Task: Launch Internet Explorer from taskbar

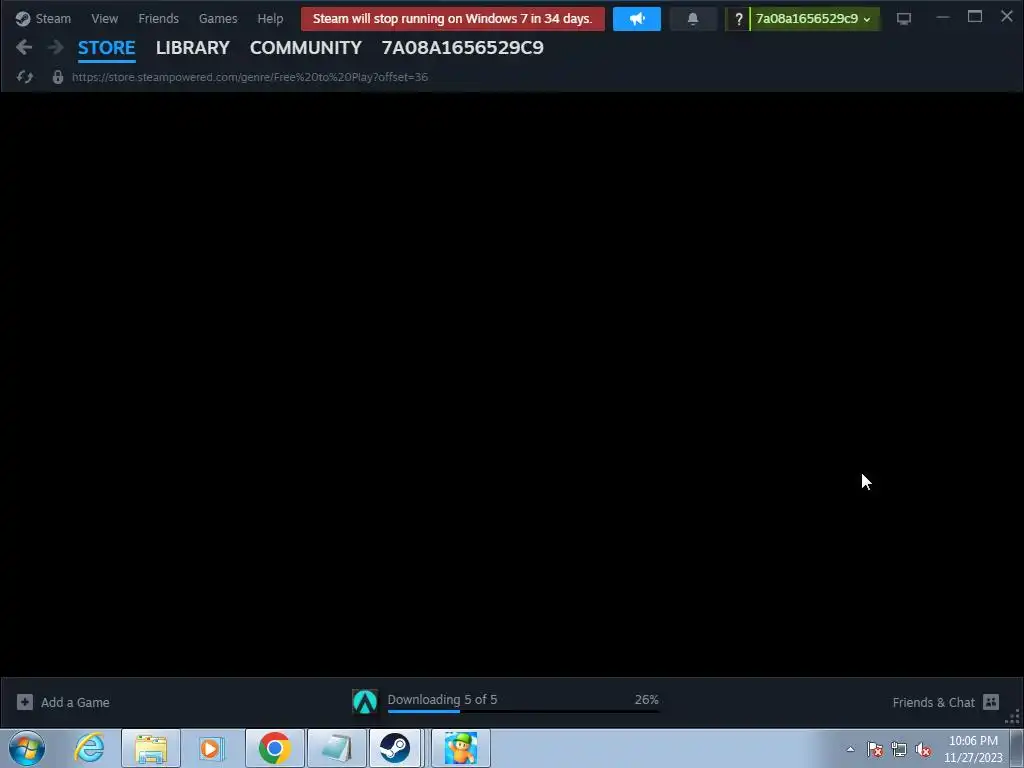Action: click(x=89, y=748)
